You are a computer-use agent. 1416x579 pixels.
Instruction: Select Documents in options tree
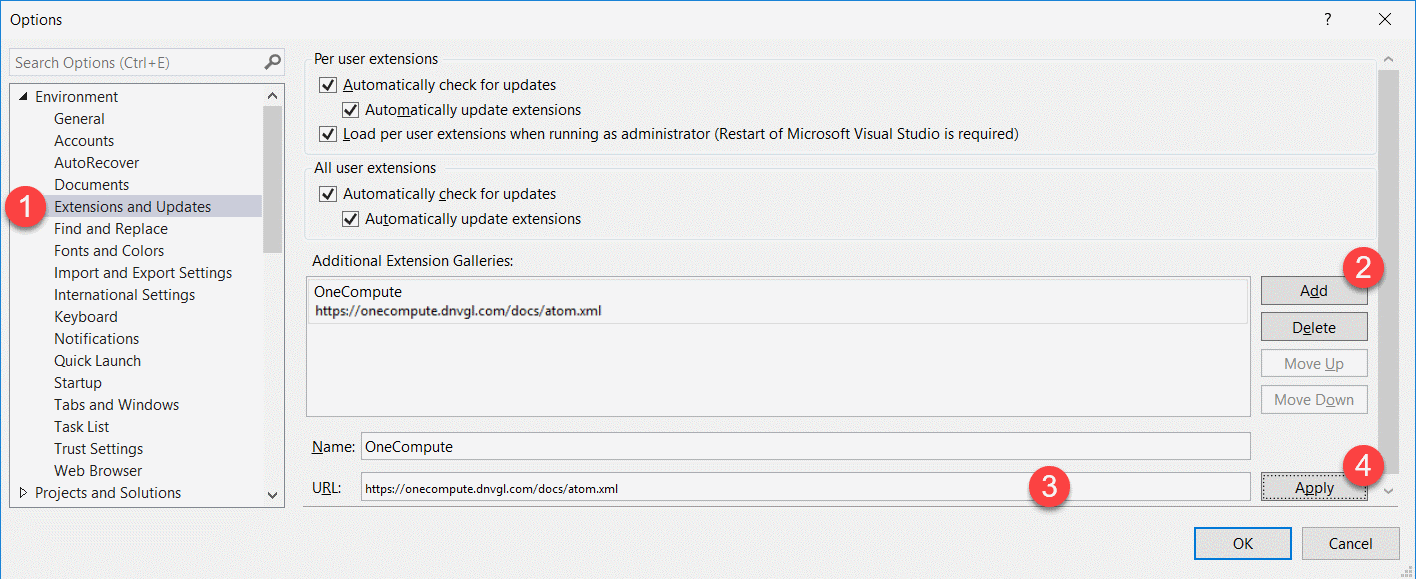[x=91, y=185]
